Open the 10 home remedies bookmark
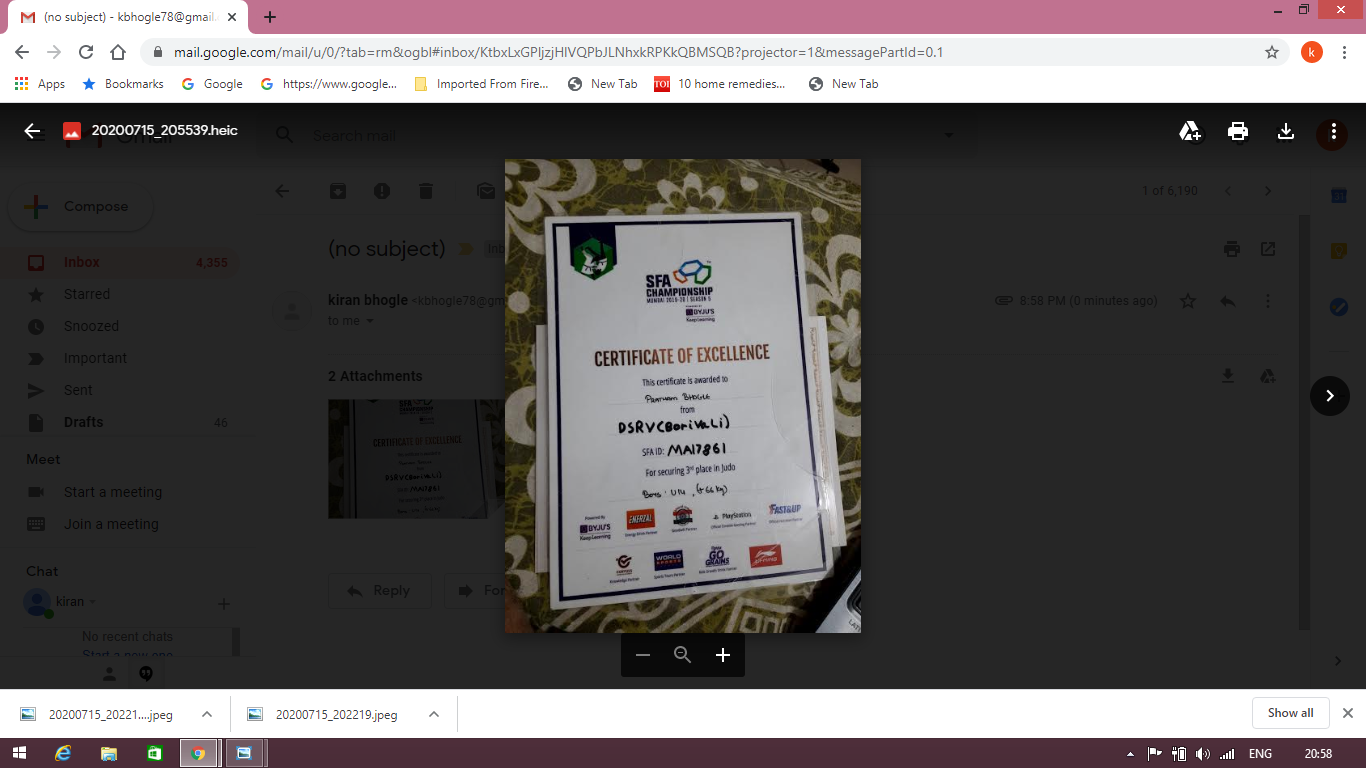 point(720,84)
